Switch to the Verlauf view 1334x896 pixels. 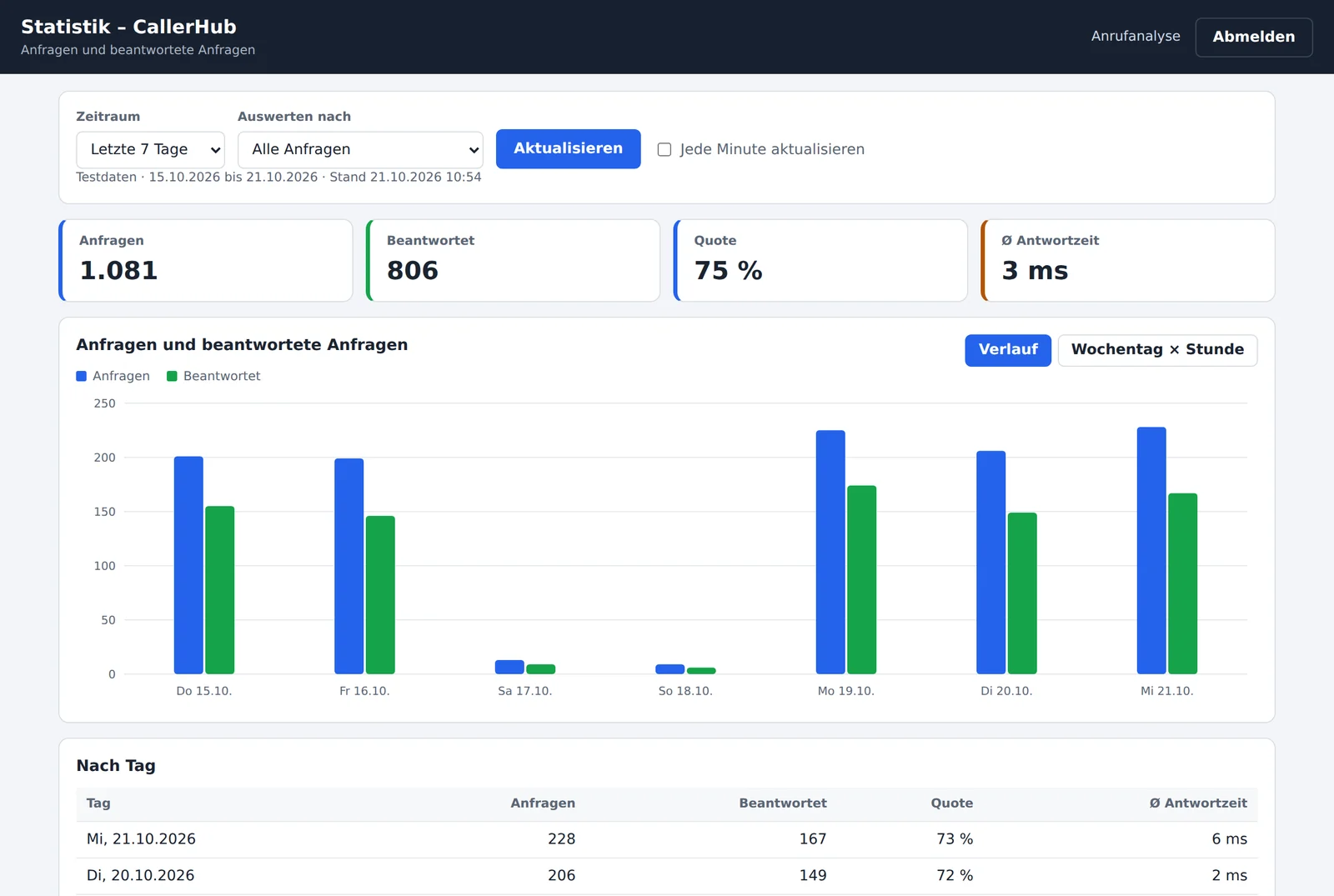pos(1008,349)
